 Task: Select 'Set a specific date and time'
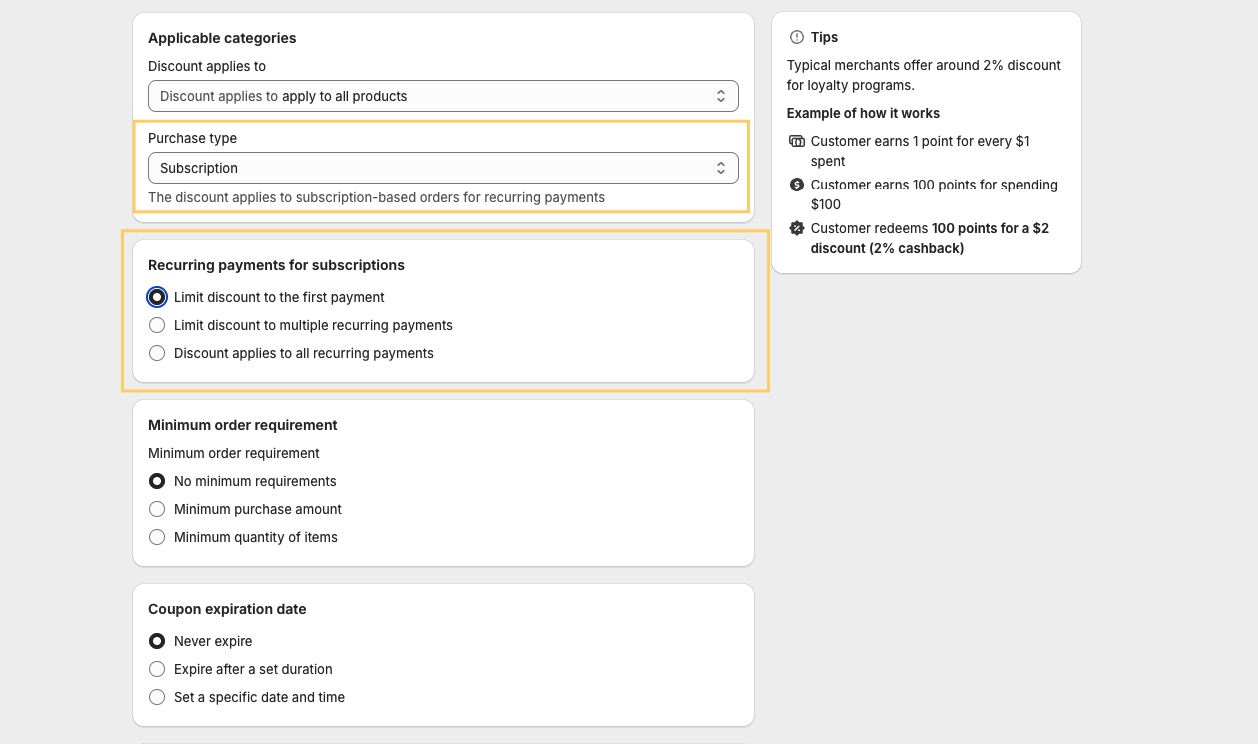pyautogui.click(x=157, y=697)
